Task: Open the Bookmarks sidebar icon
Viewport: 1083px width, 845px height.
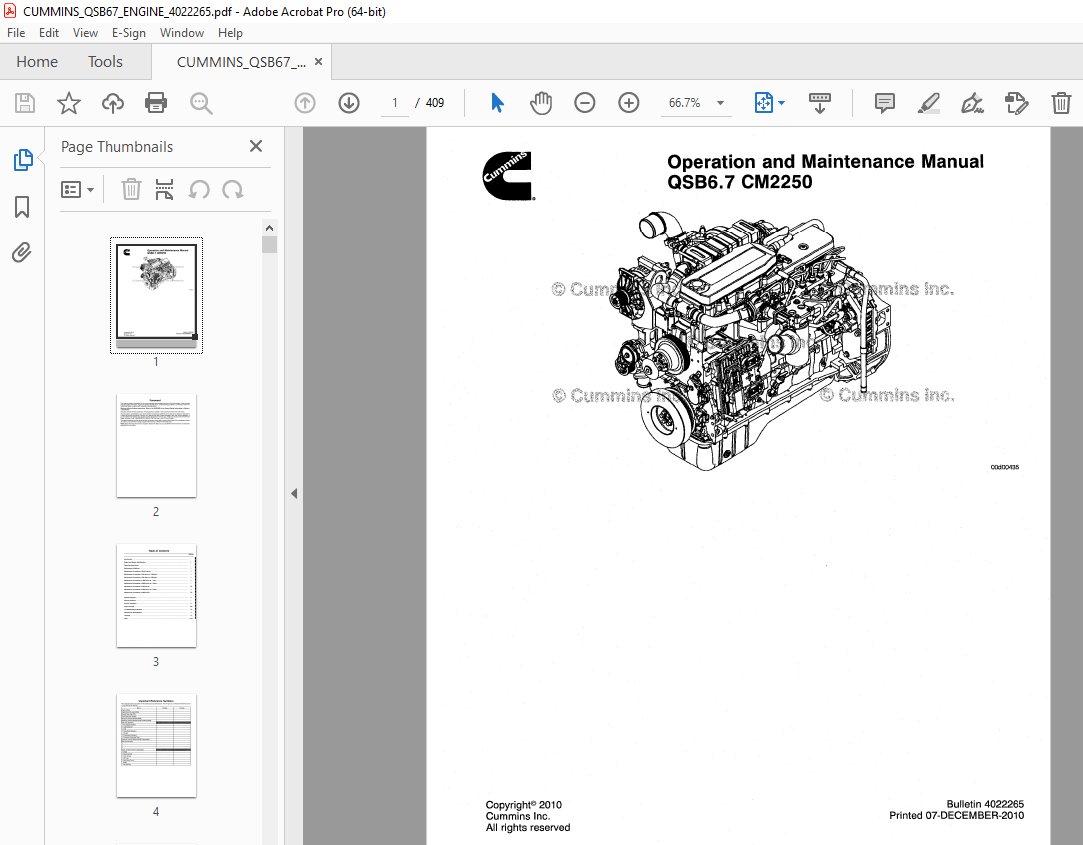Action: [22, 207]
